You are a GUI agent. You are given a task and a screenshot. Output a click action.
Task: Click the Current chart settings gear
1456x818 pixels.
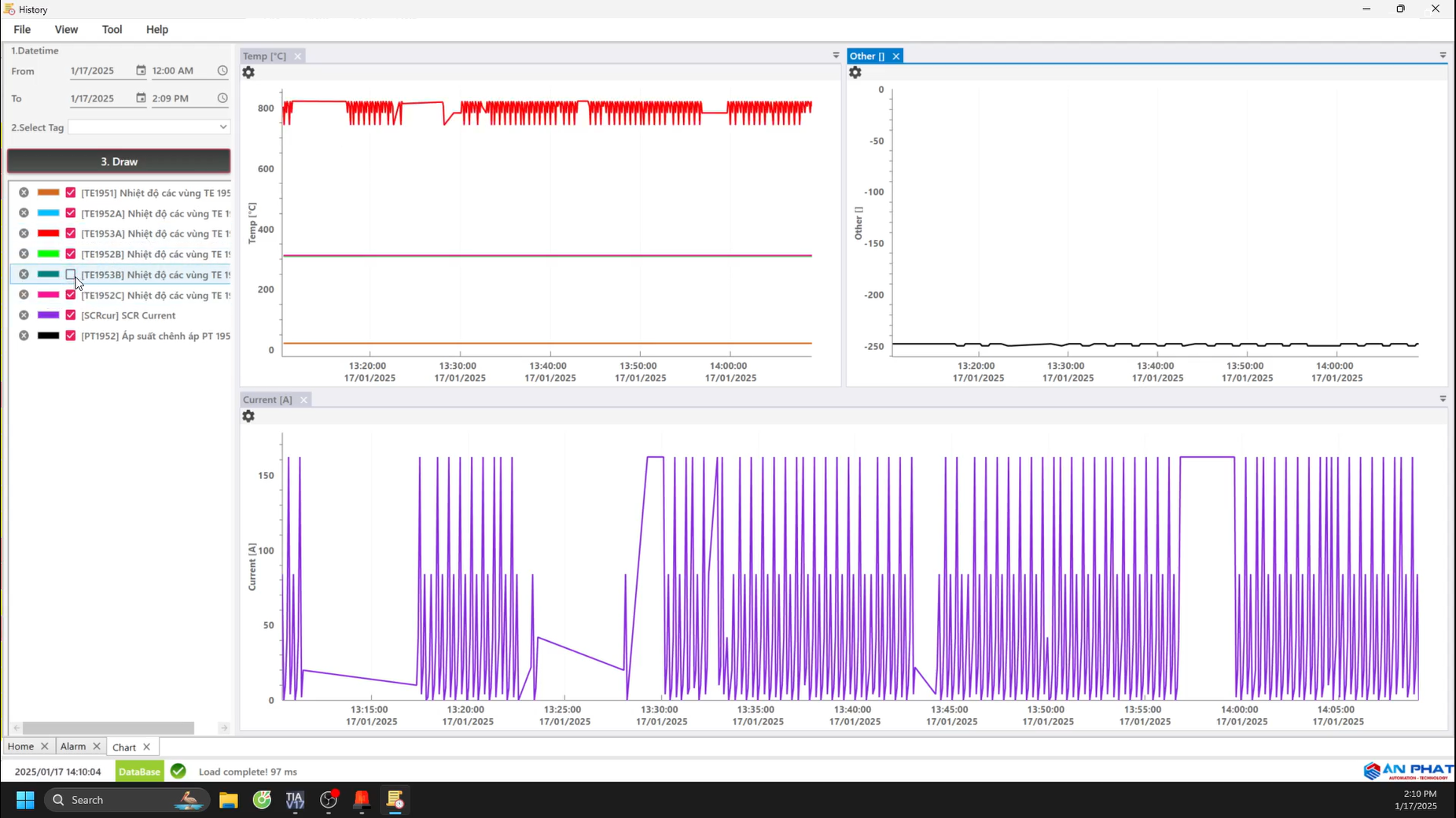[248, 416]
